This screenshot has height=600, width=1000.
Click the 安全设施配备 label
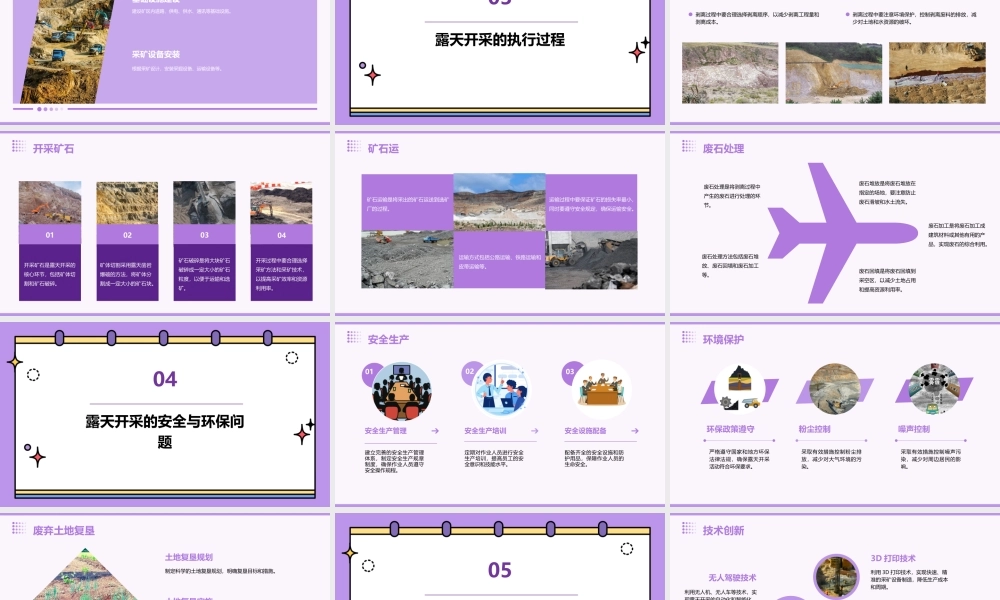(585, 431)
